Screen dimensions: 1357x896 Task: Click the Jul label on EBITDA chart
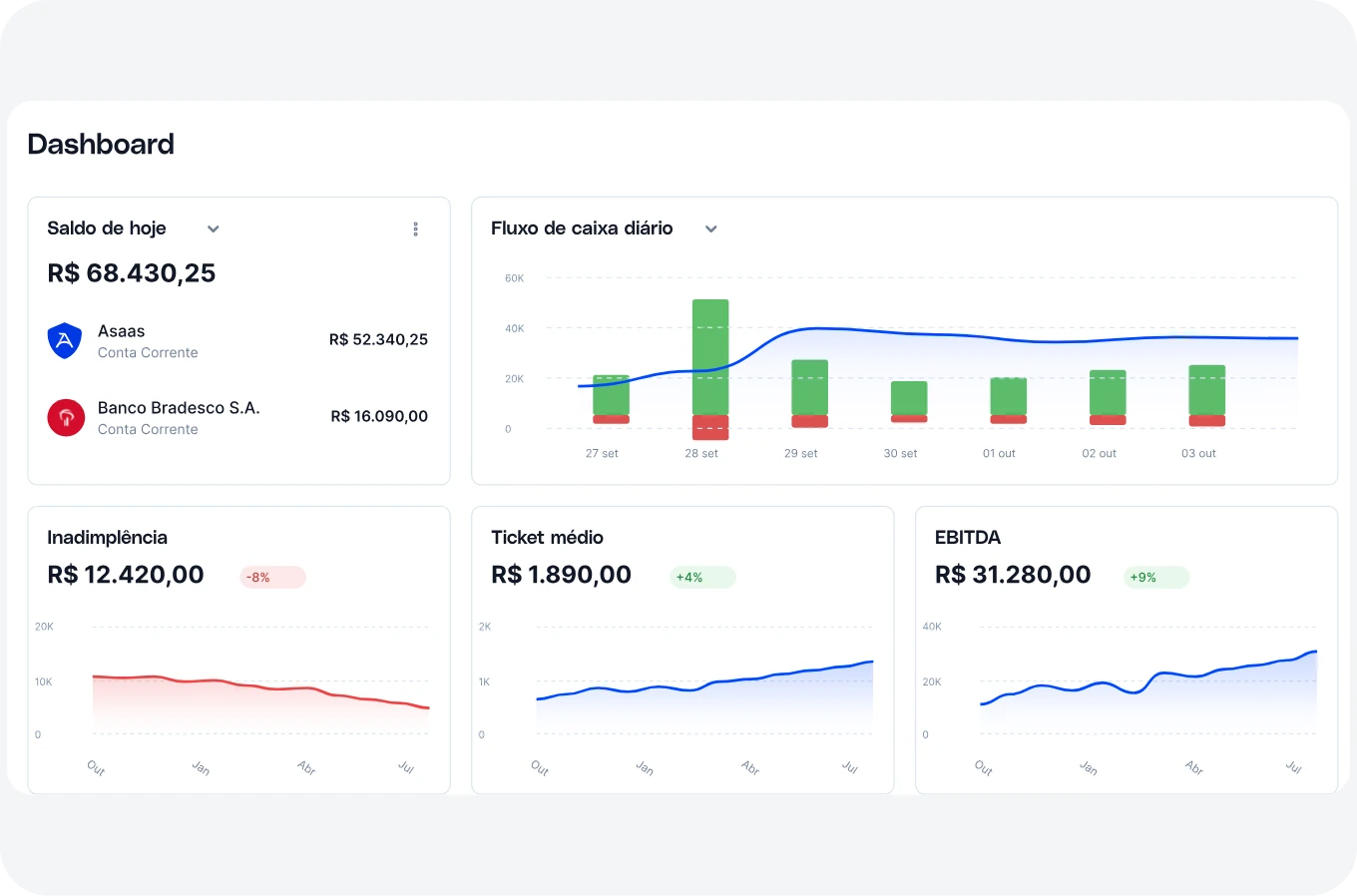[1293, 767]
